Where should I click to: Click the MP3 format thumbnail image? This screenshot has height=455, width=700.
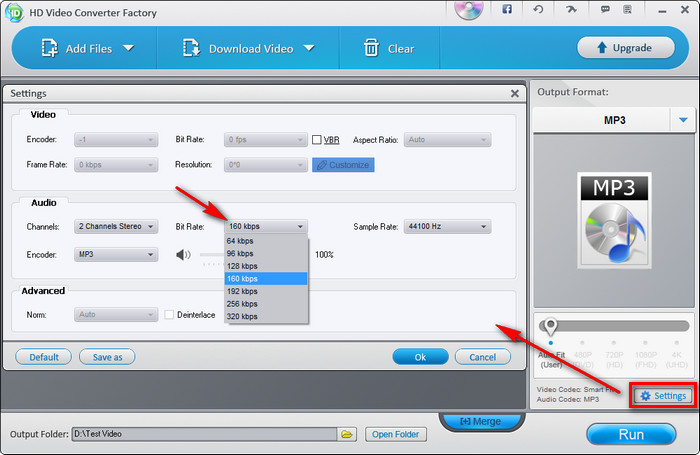(x=614, y=220)
